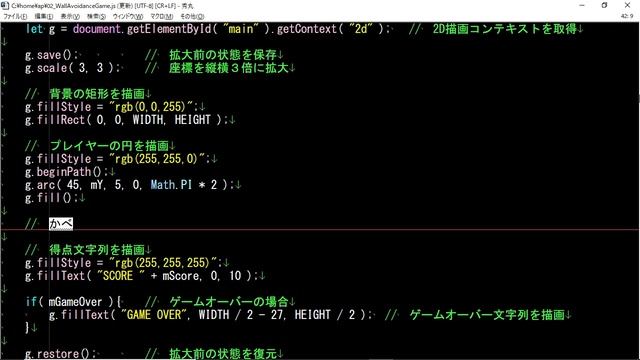The height and width of the screenshot is (360, 640).
Task: Open the マクロ(M) menu
Action: (162, 16)
